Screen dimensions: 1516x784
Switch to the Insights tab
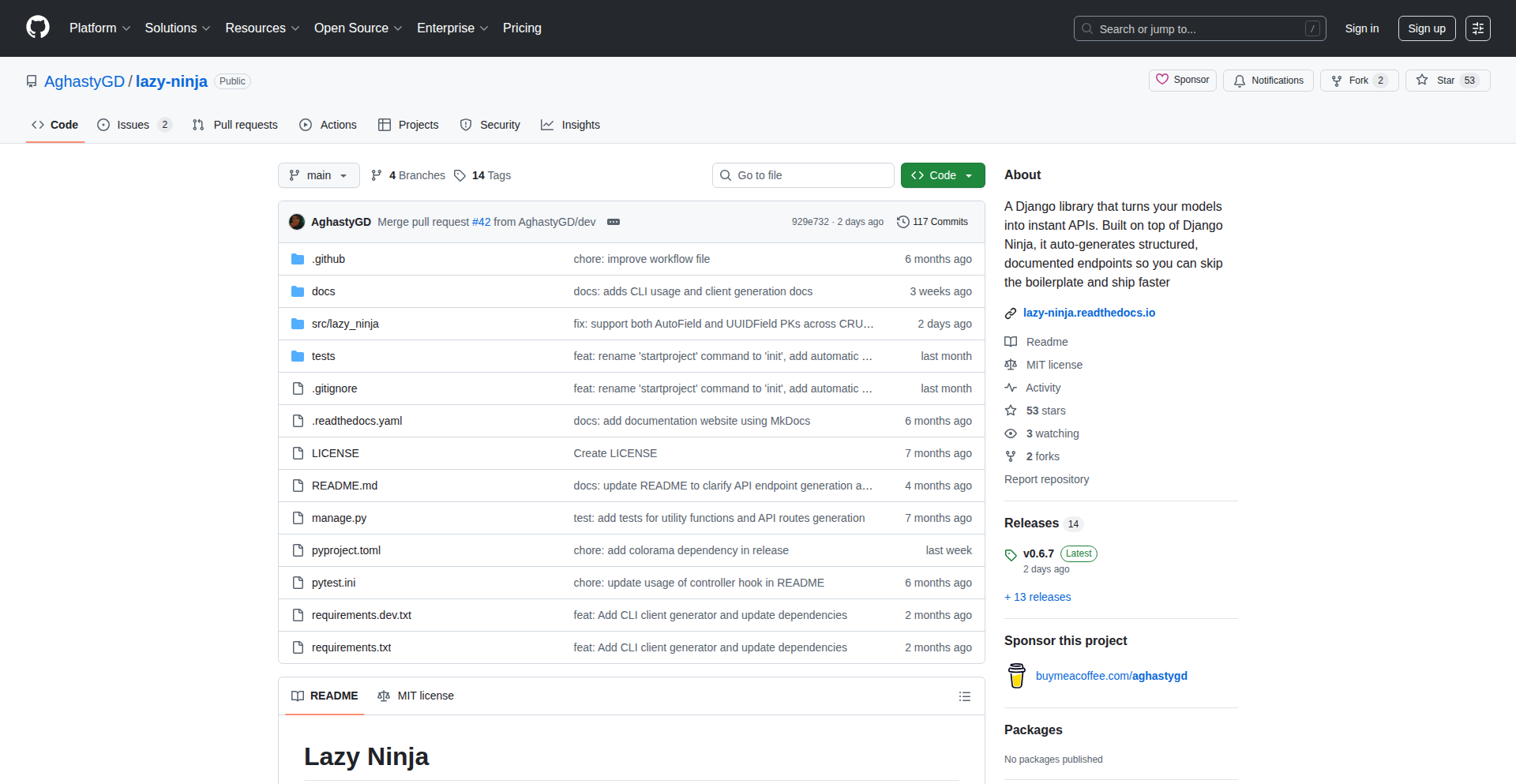(571, 125)
